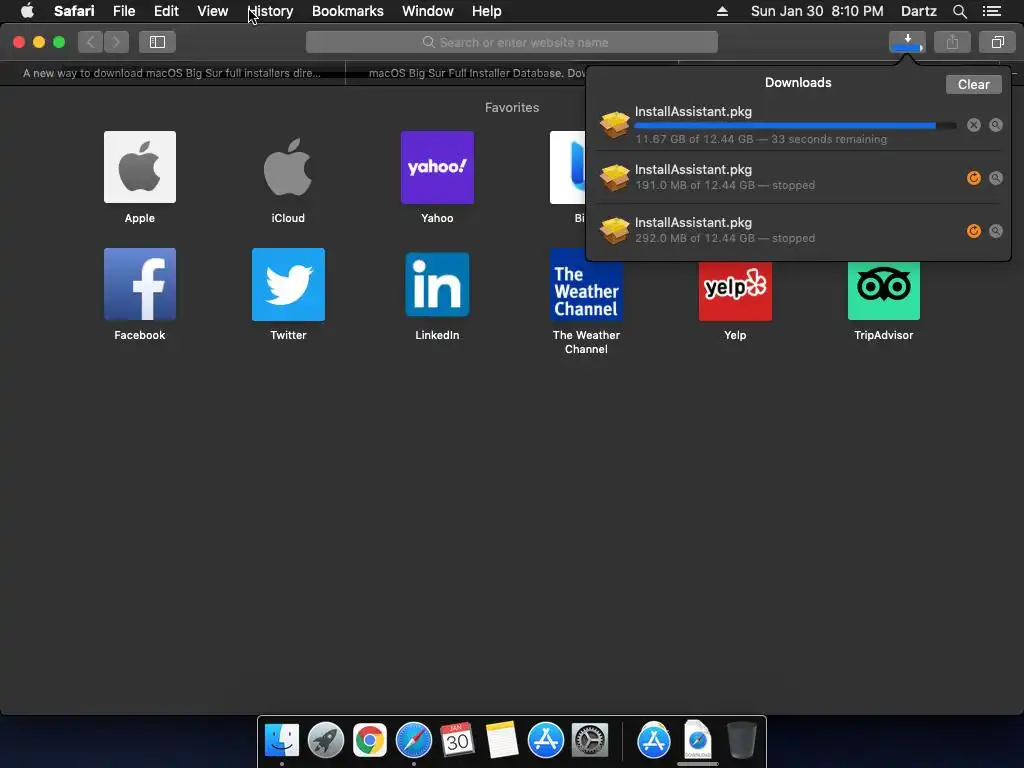Open the Apple favorite
The width and height of the screenshot is (1024, 768).
pos(140,167)
